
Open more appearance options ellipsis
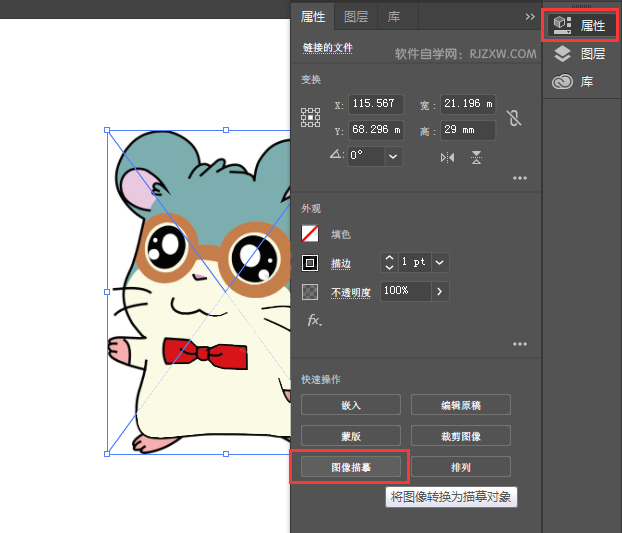520,344
